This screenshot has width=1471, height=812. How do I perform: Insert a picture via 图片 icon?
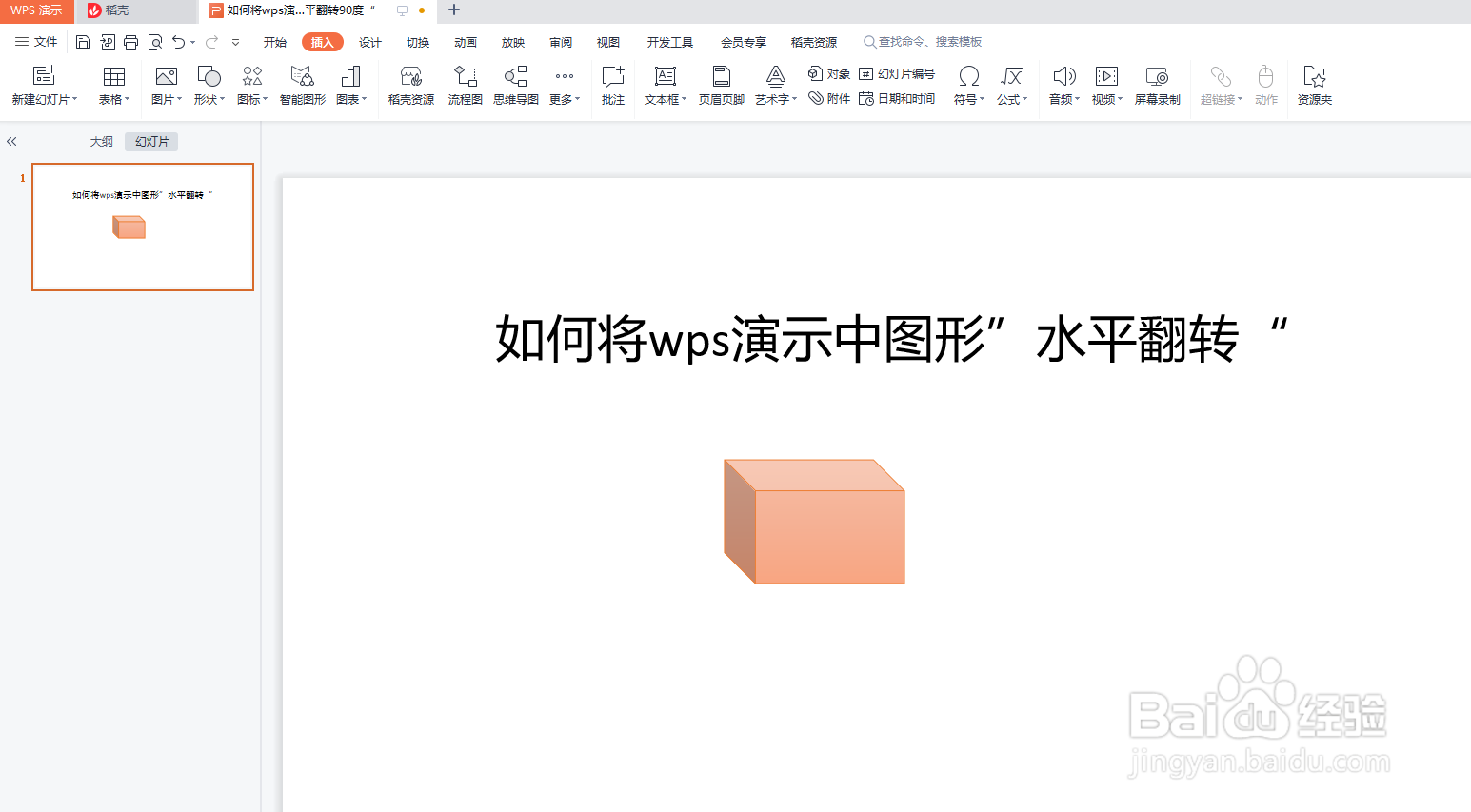click(167, 76)
